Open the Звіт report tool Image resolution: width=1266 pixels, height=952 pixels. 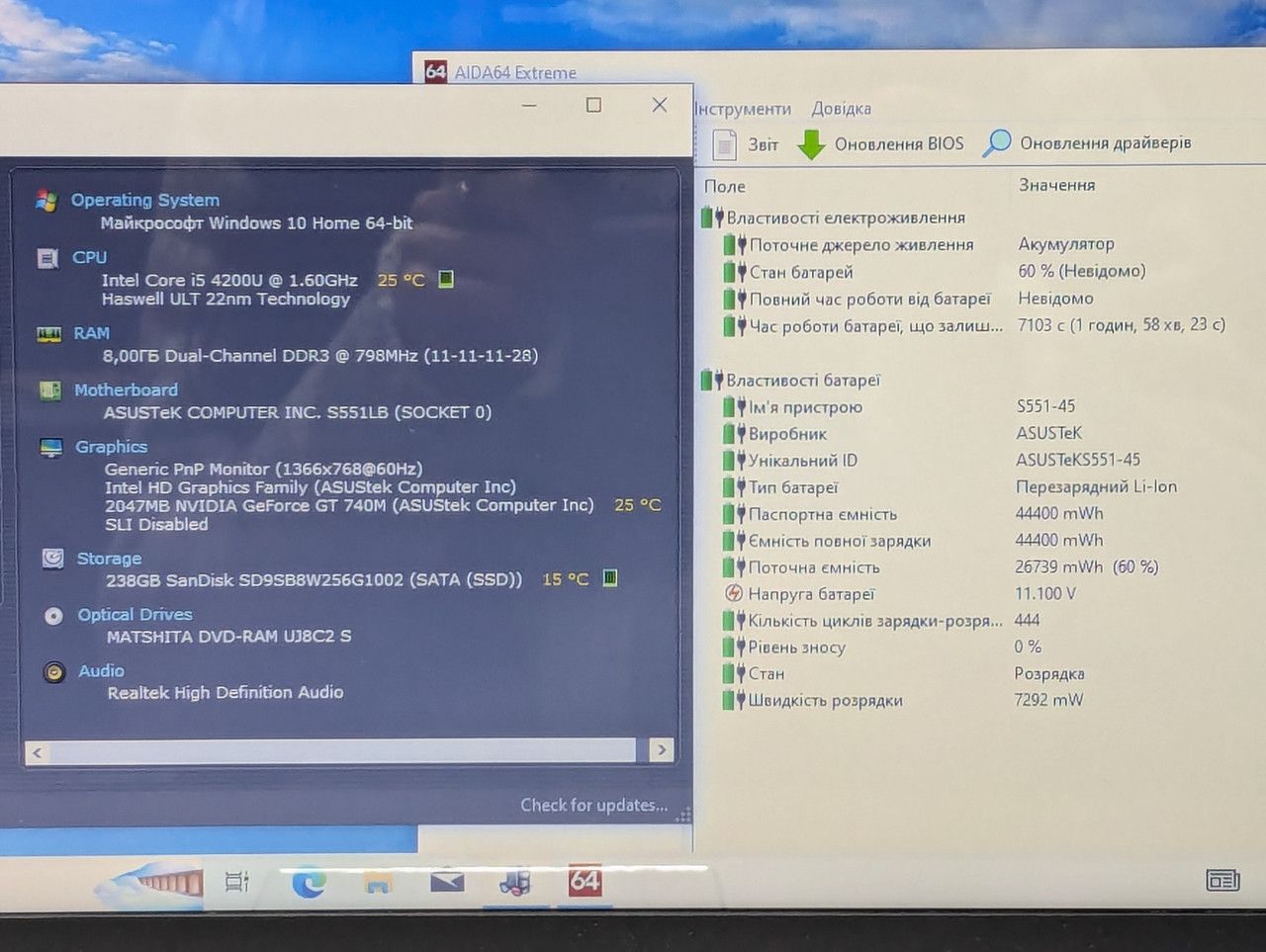click(746, 144)
